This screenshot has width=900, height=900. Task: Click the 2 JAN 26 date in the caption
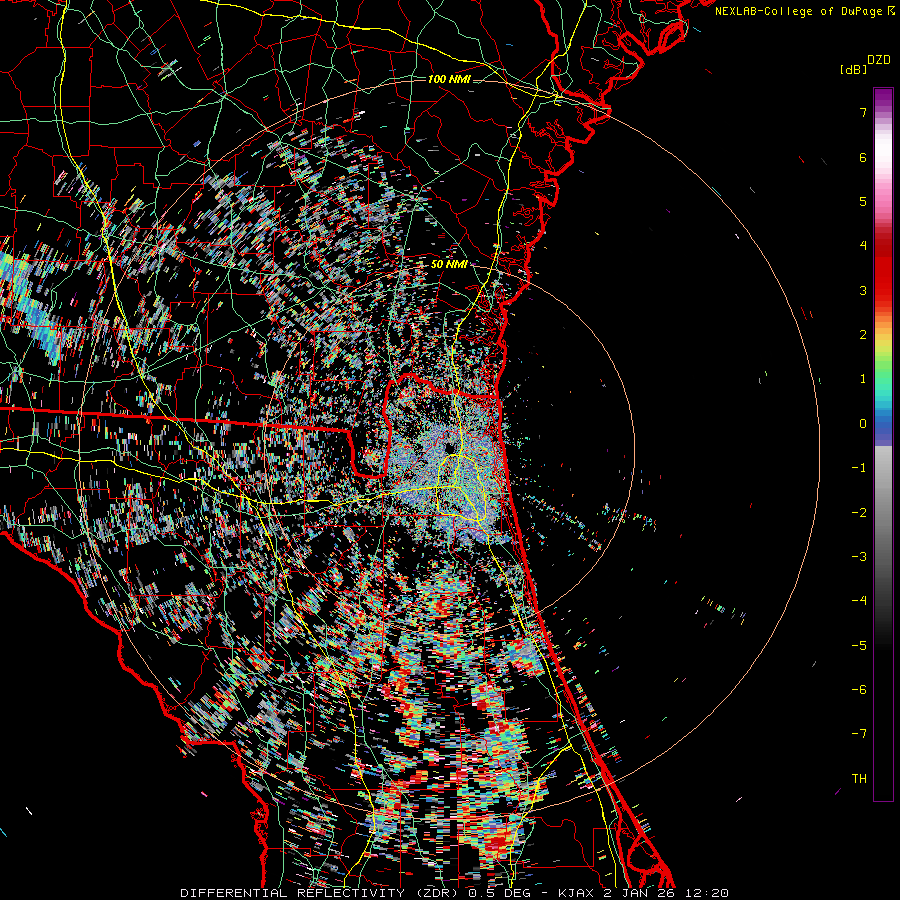click(x=639, y=893)
